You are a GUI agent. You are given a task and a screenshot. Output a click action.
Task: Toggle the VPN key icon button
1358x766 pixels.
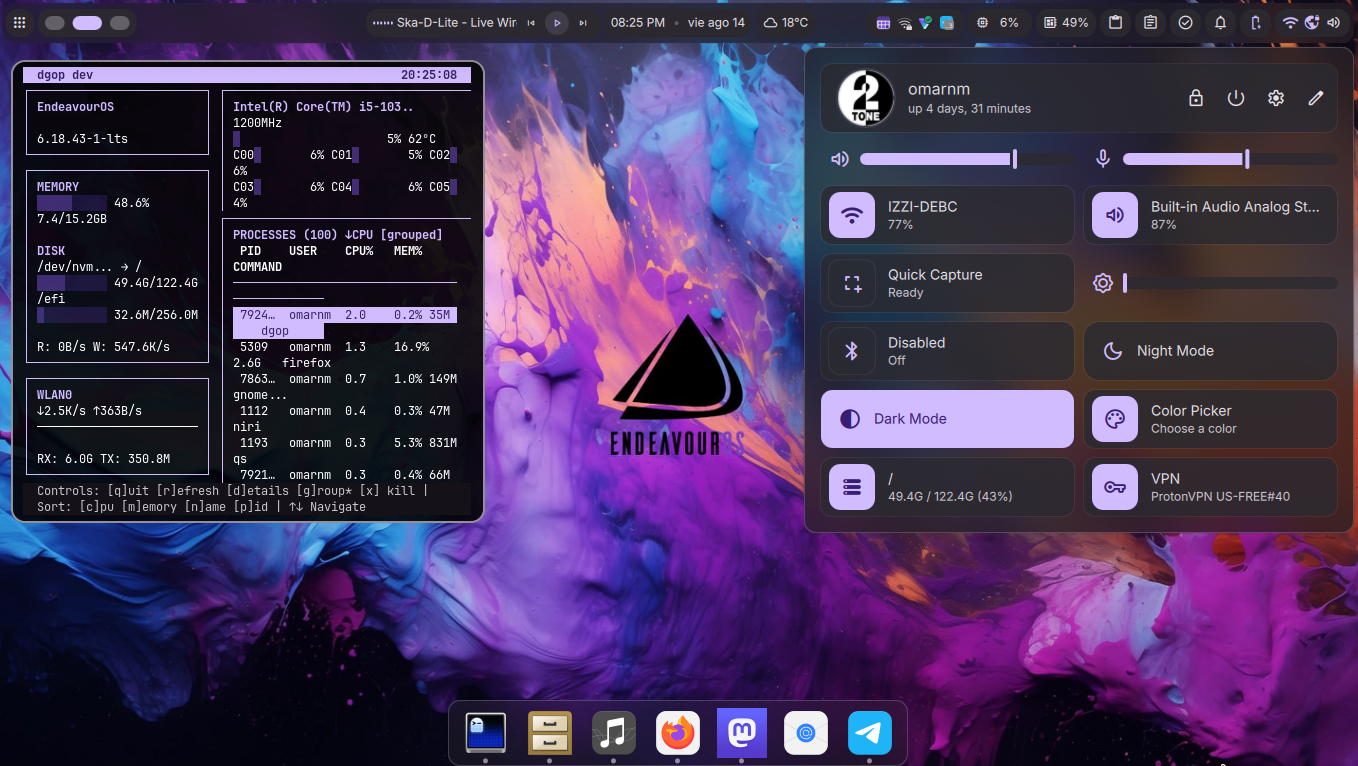tap(1115, 487)
